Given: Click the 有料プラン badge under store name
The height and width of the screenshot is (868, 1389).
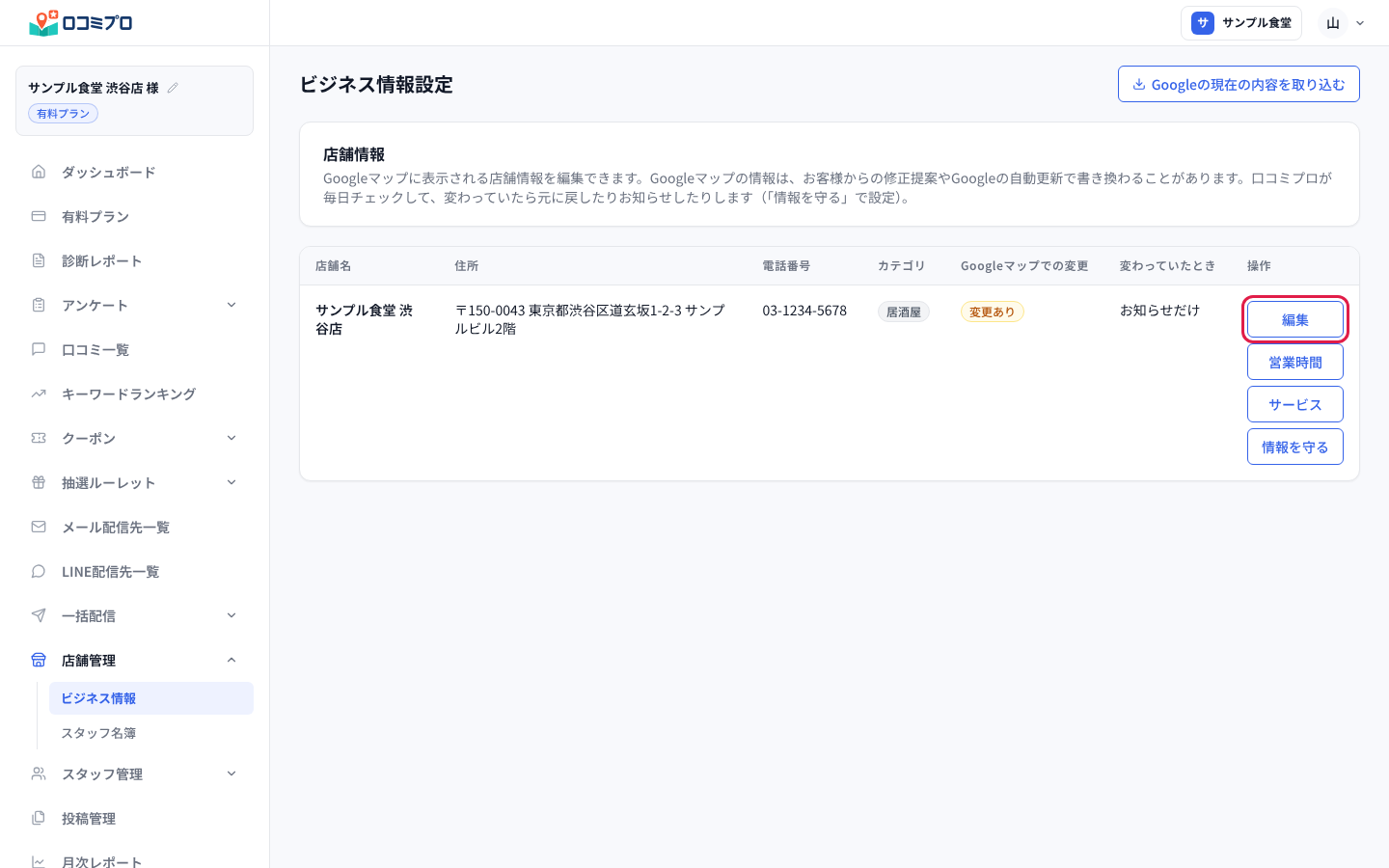Looking at the screenshot, I should click(63, 114).
